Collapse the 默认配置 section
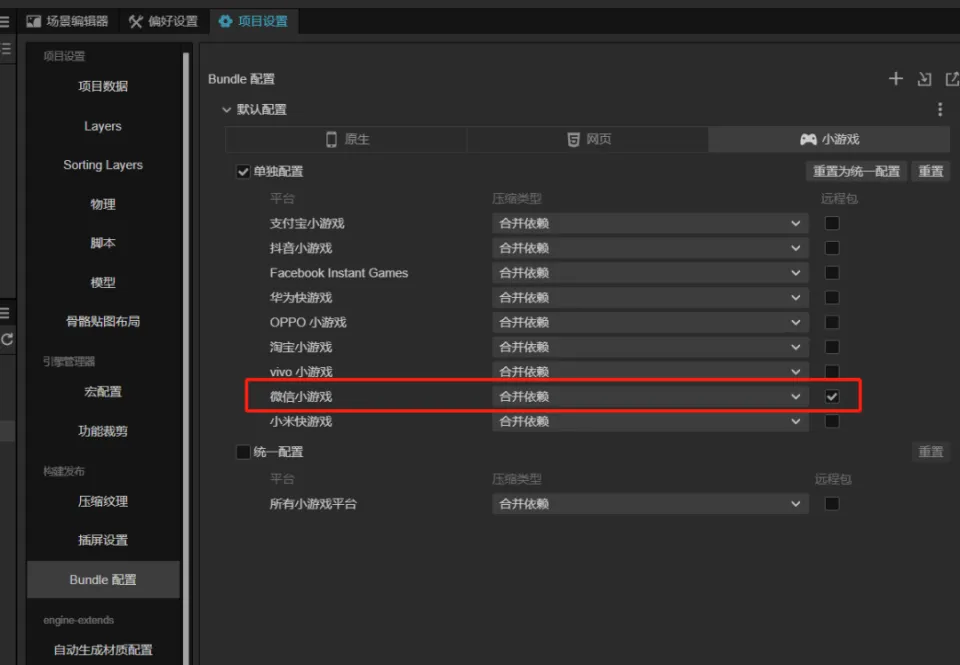The height and width of the screenshot is (665, 960). click(227, 109)
